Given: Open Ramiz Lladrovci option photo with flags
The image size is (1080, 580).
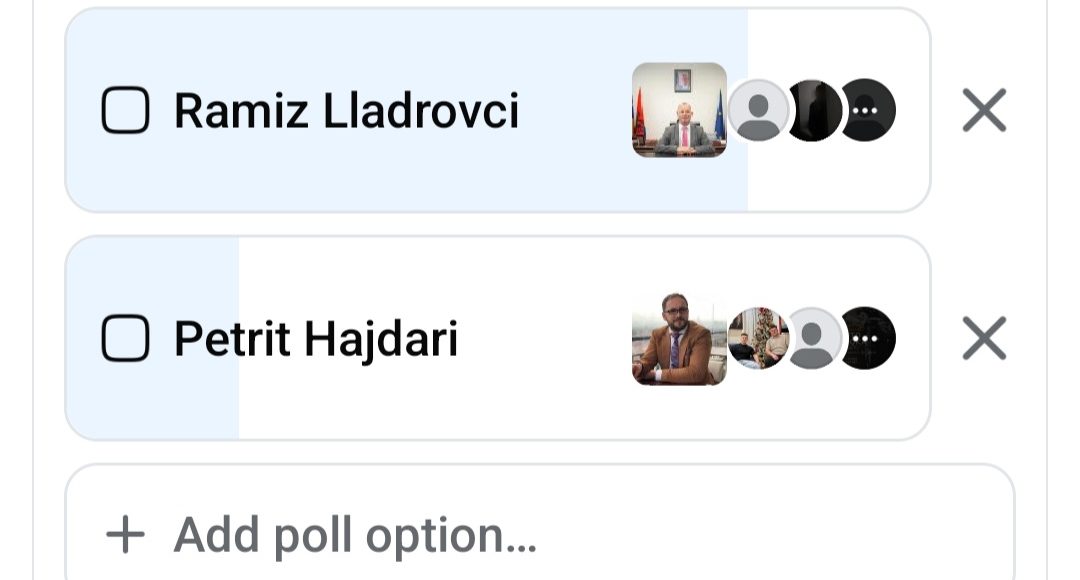Looking at the screenshot, I should point(679,110).
